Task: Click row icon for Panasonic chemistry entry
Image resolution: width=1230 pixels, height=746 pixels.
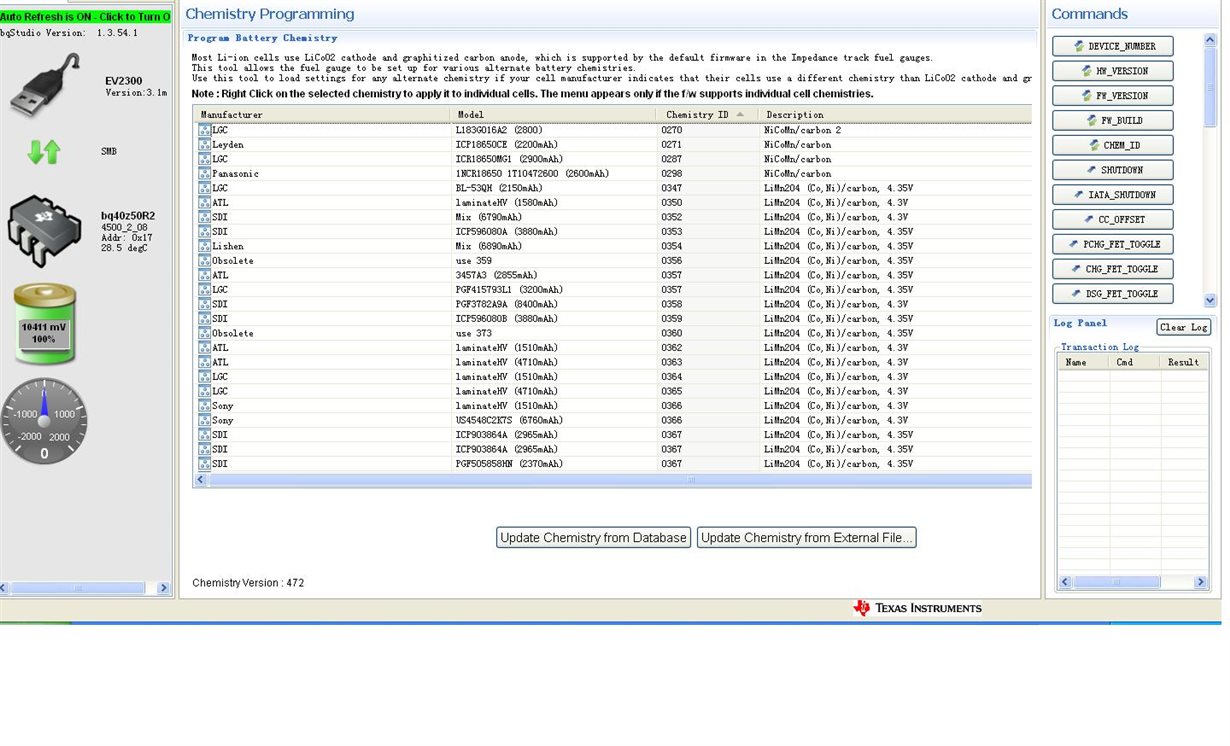Action: 204,173
